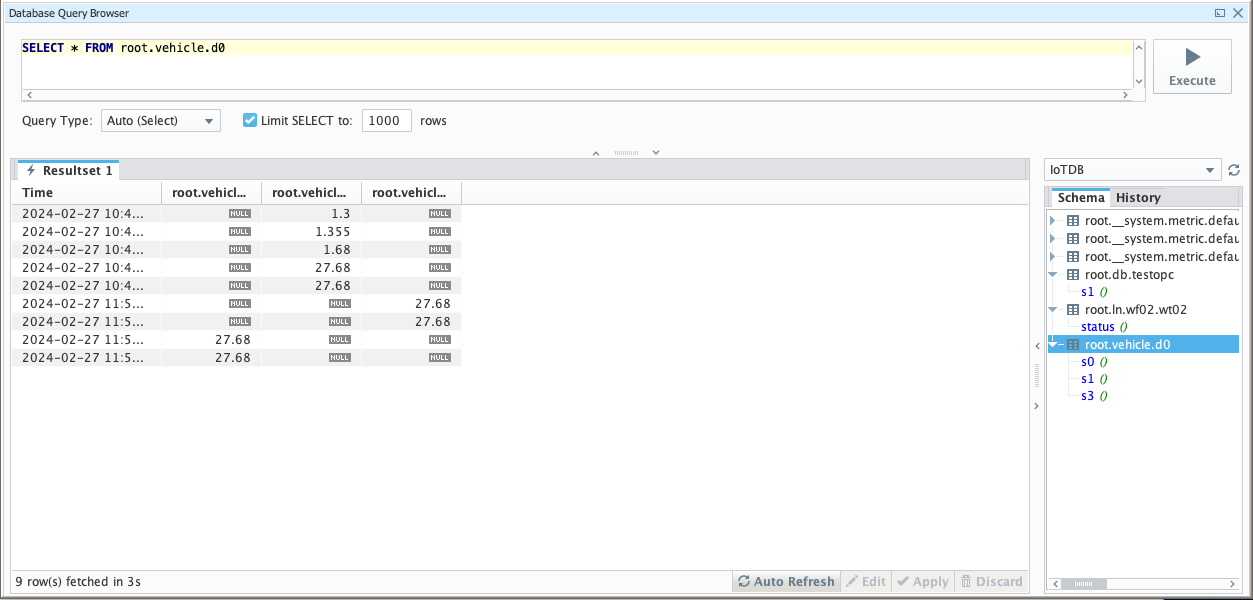Switch to the History tab

(x=1138, y=198)
